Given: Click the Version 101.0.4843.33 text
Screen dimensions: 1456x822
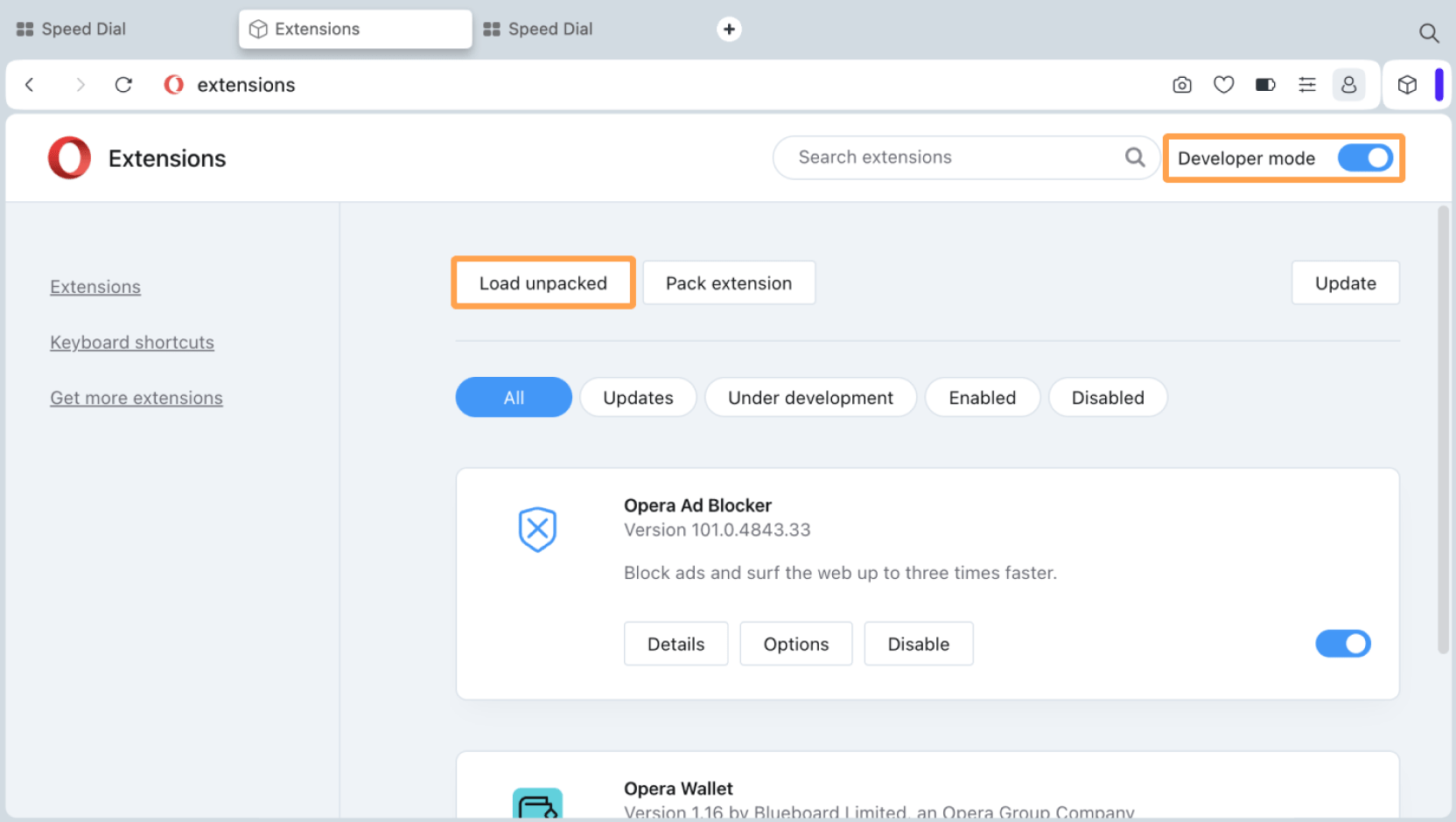Looking at the screenshot, I should 717,530.
